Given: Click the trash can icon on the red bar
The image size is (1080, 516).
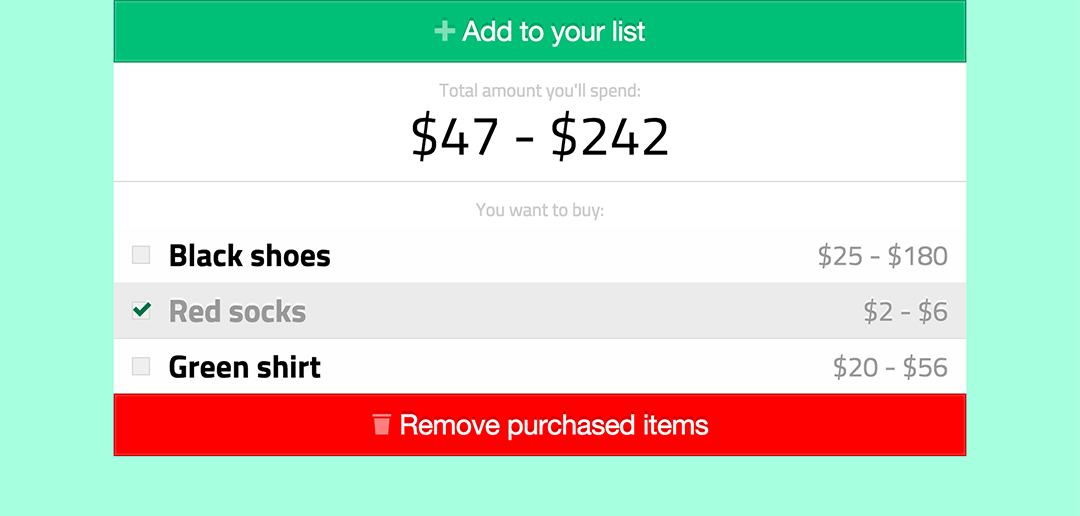Looking at the screenshot, I should [382, 424].
